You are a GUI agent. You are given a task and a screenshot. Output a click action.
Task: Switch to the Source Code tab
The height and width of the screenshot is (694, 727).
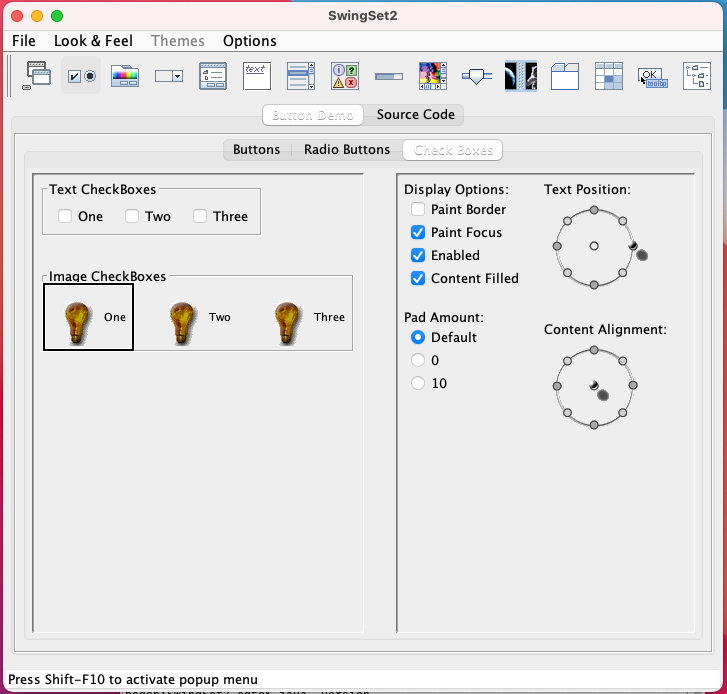tap(415, 115)
